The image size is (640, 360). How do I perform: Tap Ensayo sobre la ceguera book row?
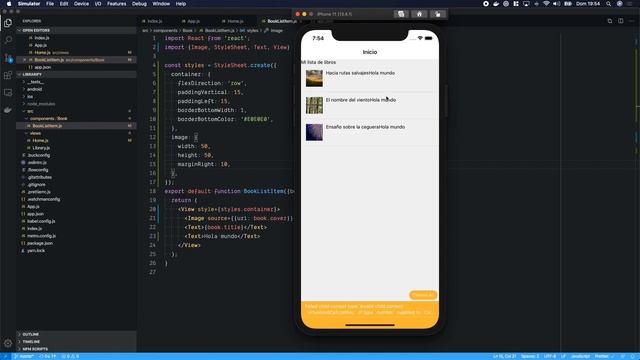tap(370, 132)
